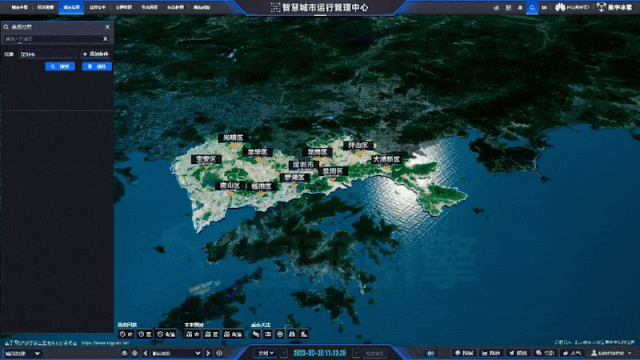This screenshot has height=360, width=640.
Task: Click the last icon in bottom map toolbar
Action: coord(304,334)
